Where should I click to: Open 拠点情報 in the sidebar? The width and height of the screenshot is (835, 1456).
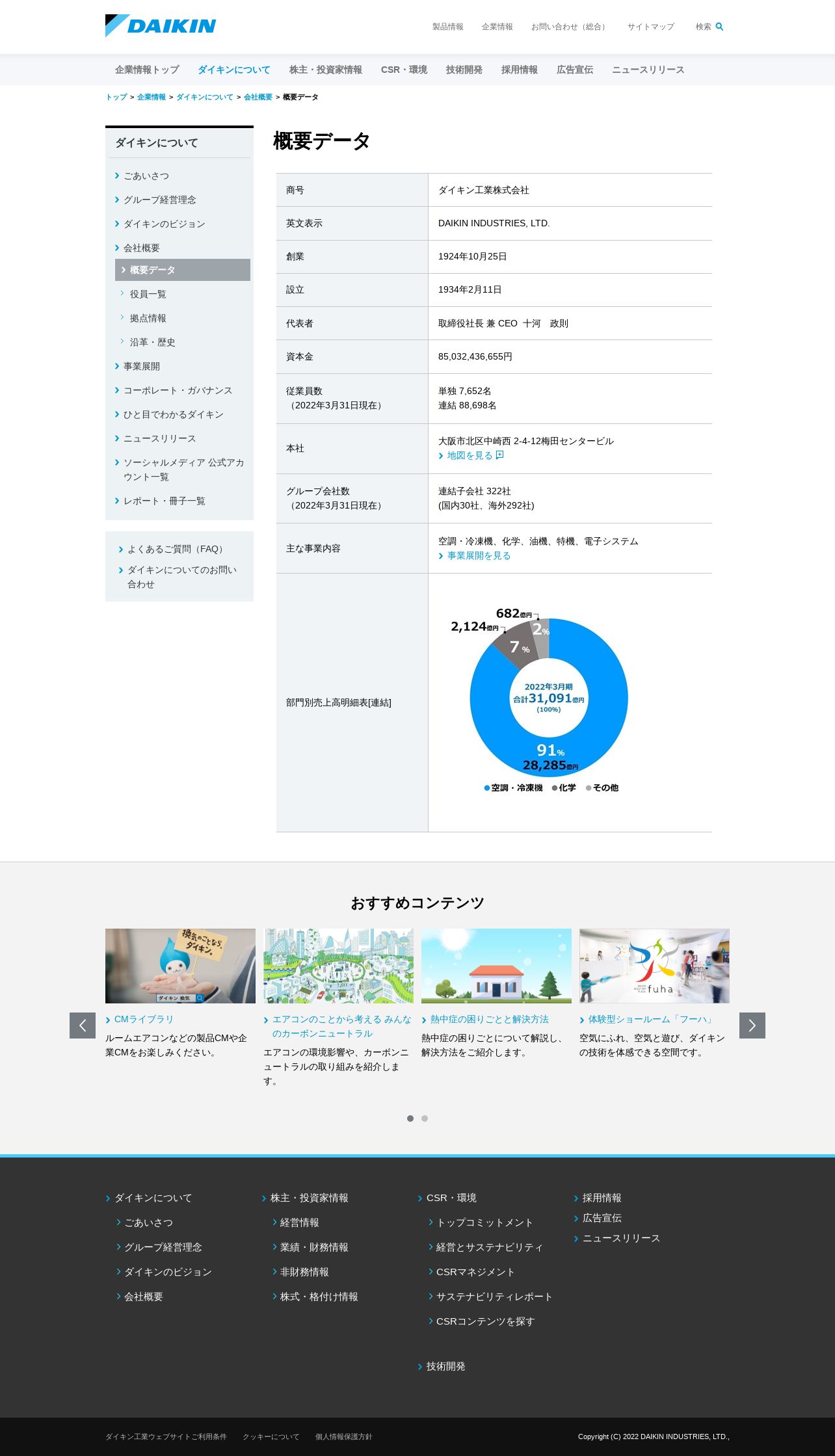tap(148, 318)
